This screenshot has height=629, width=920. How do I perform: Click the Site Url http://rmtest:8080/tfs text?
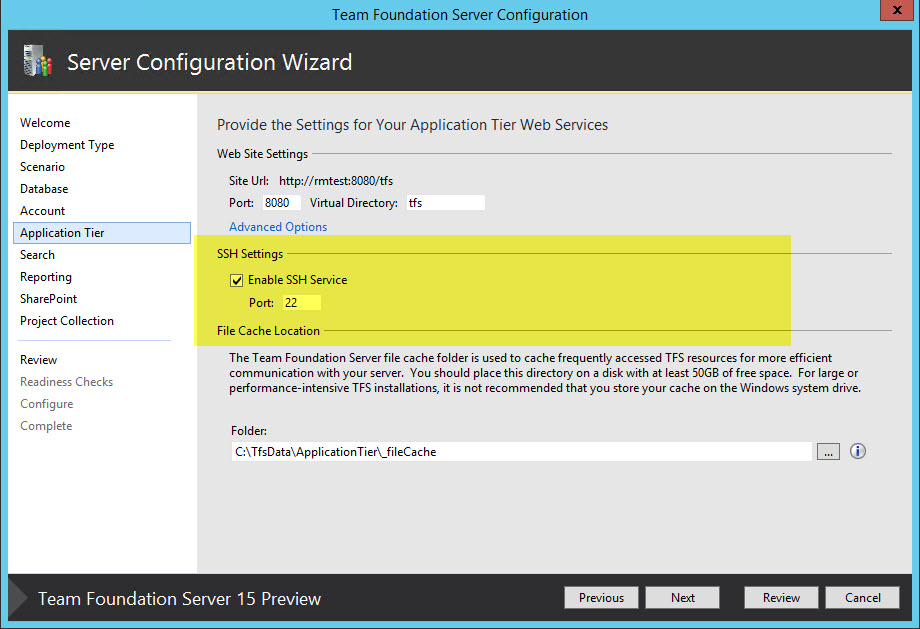tap(336, 181)
